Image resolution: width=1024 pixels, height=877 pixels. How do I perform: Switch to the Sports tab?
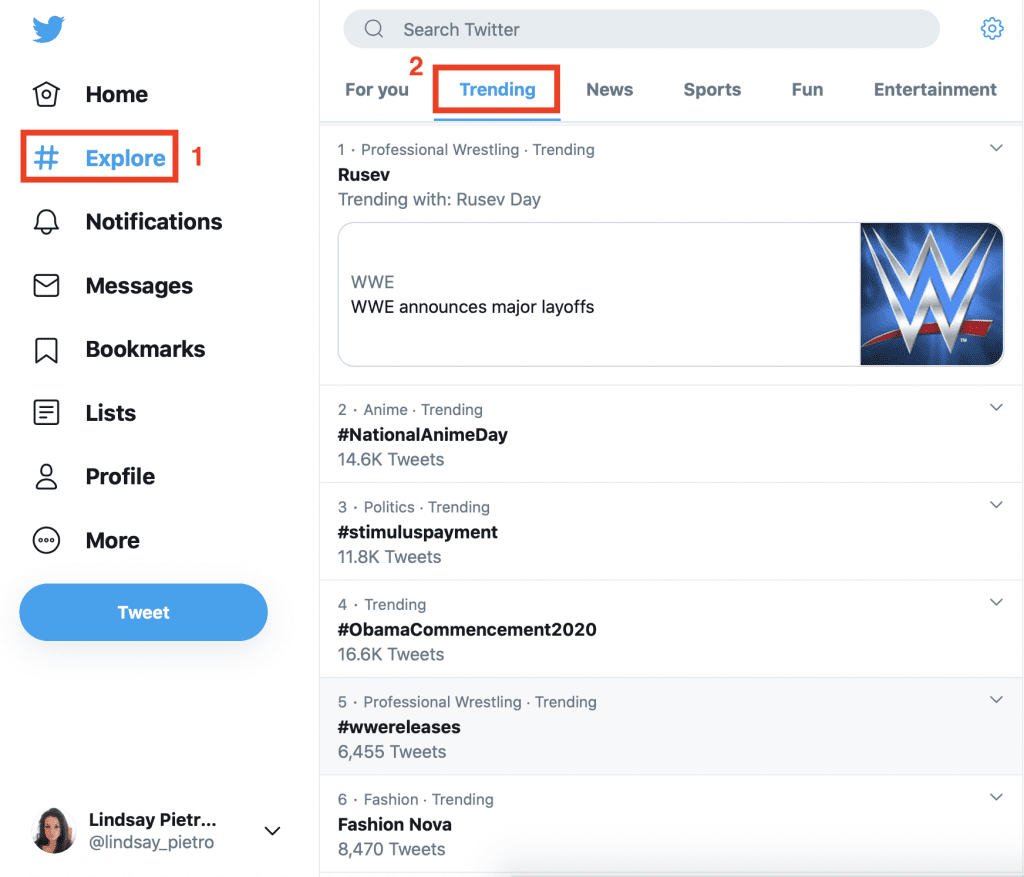pyautogui.click(x=712, y=89)
